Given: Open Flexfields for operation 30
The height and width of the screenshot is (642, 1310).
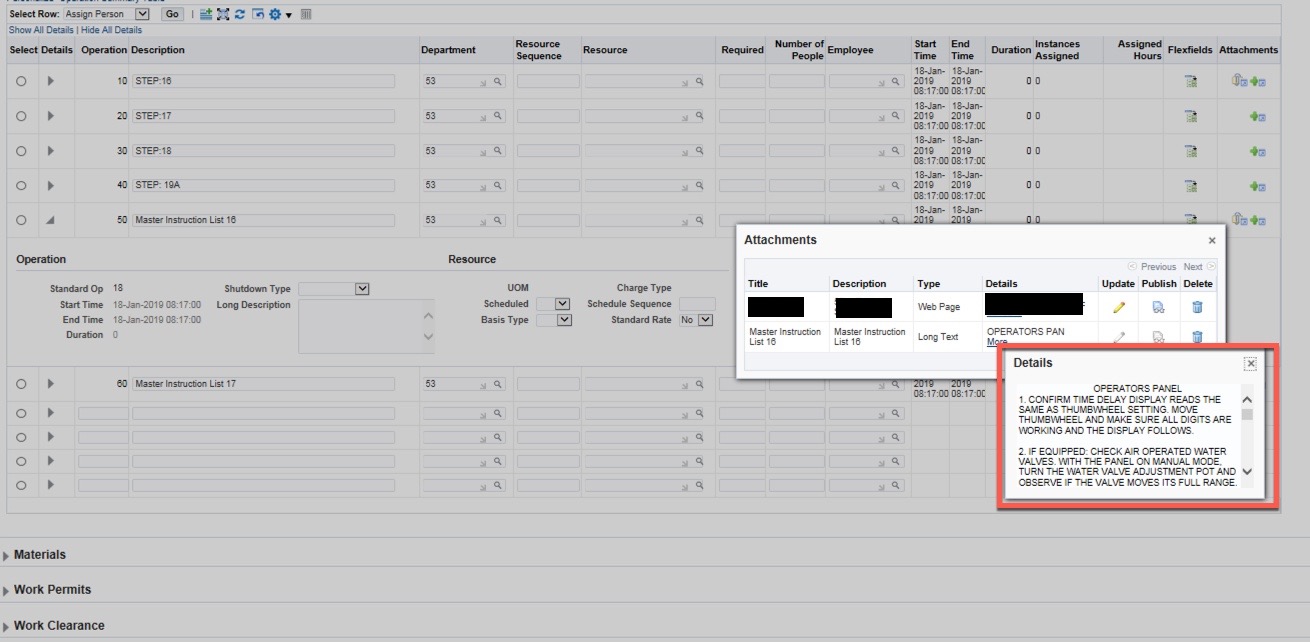Looking at the screenshot, I should [x=1191, y=151].
